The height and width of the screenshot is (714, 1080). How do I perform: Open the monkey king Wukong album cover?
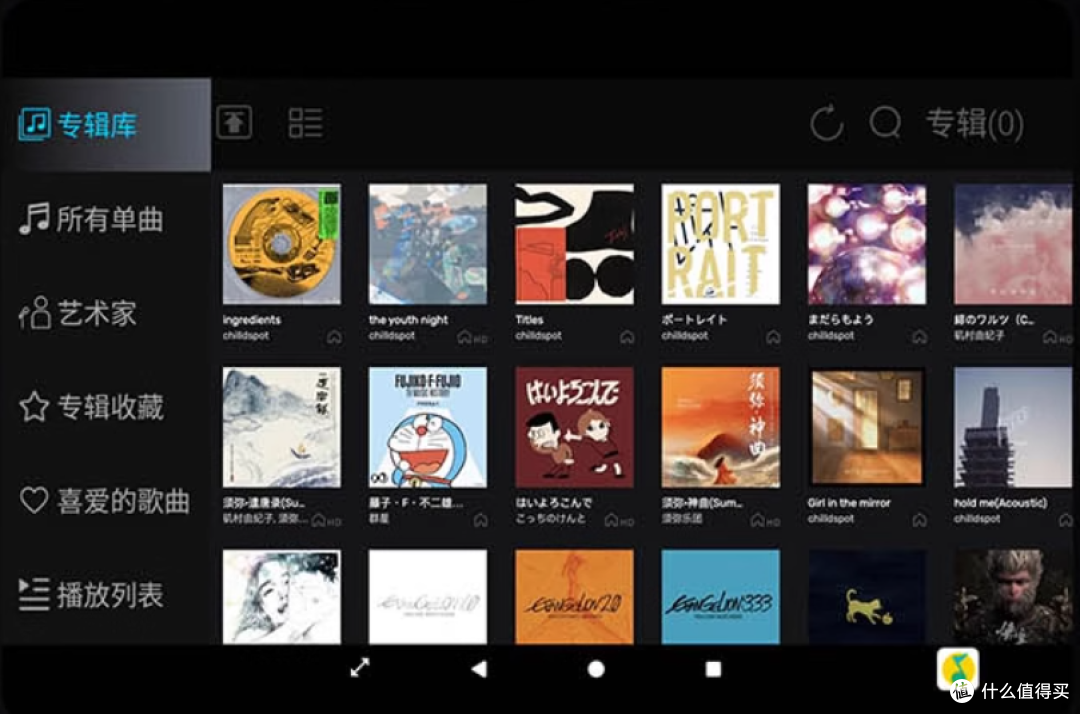[x=1013, y=596]
